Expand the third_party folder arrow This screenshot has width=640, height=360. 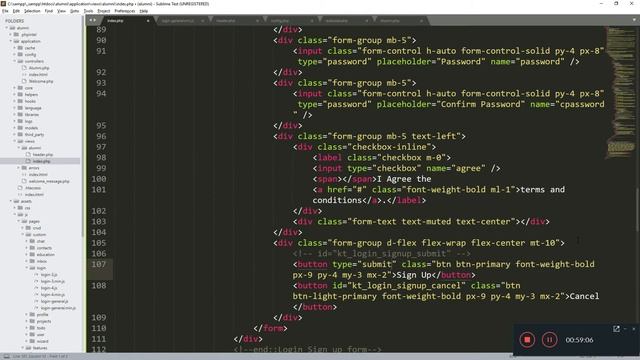[15, 134]
